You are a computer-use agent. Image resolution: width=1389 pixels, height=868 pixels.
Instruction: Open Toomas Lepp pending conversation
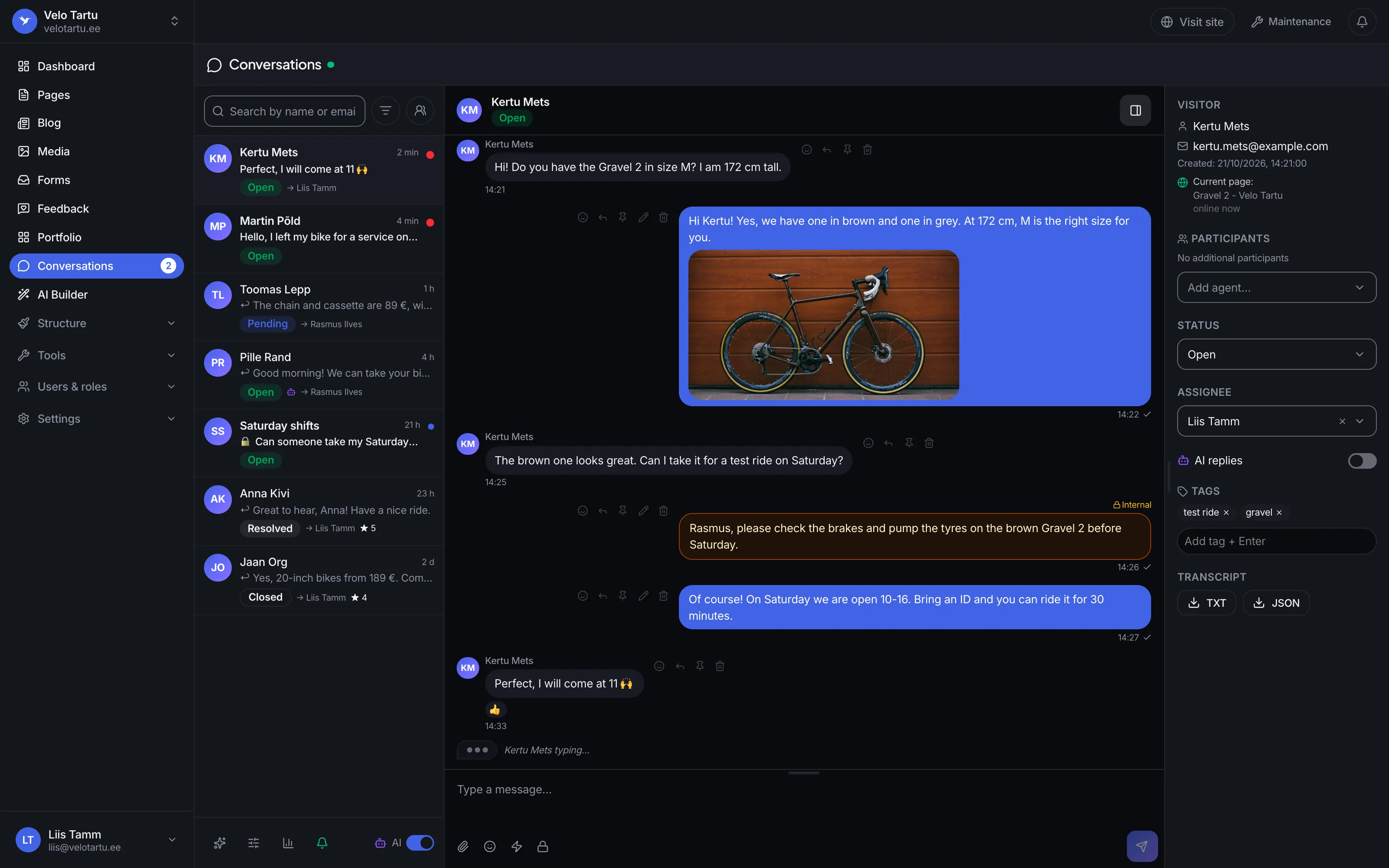319,306
